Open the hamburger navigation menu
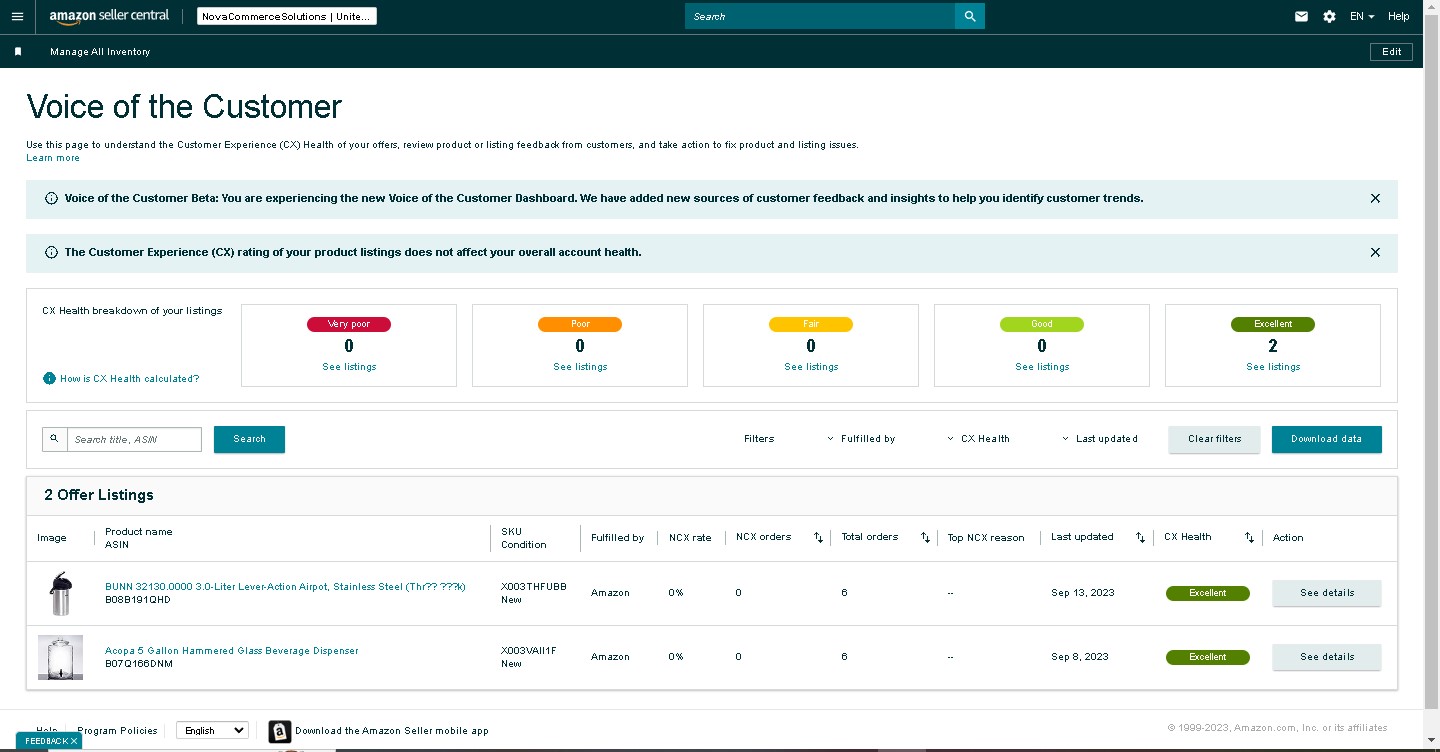This screenshot has height=752, width=1440. pyautogui.click(x=17, y=16)
